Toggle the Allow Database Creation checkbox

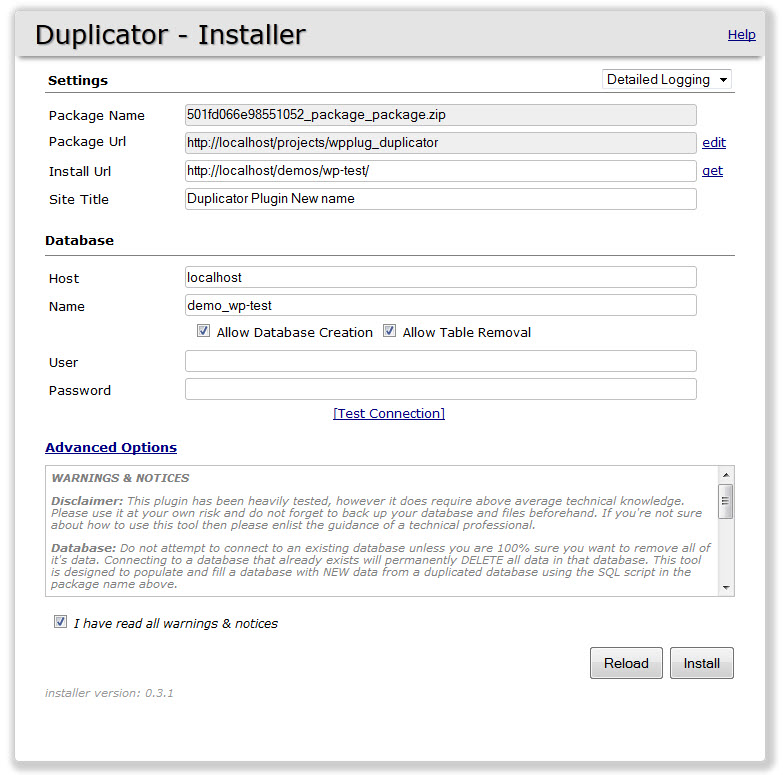point(203,331)
